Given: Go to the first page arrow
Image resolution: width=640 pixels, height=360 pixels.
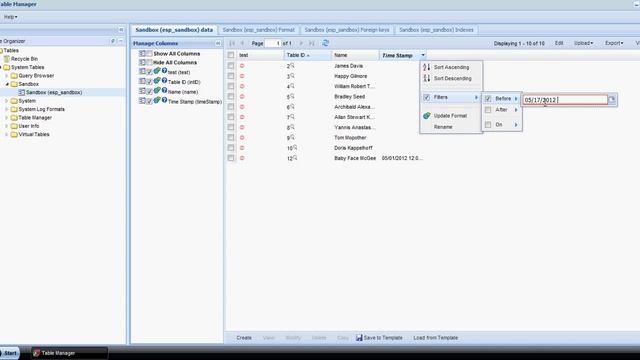Looking at the screenshot, I should [232, 43].
